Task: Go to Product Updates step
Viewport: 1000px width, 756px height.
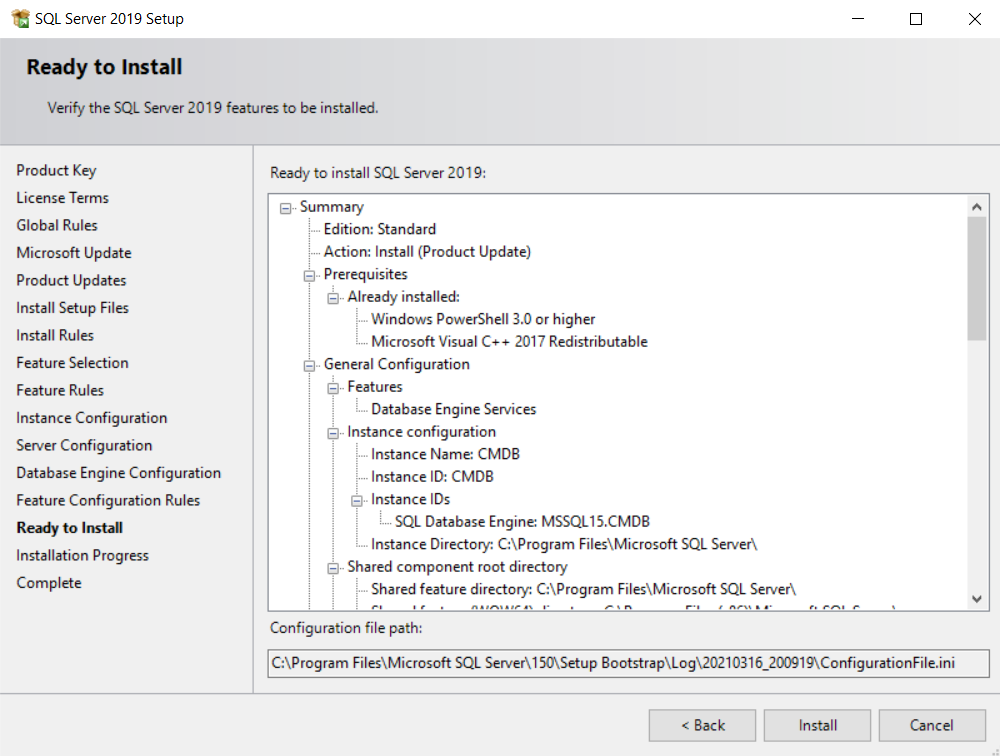Action: coord(71,280)
